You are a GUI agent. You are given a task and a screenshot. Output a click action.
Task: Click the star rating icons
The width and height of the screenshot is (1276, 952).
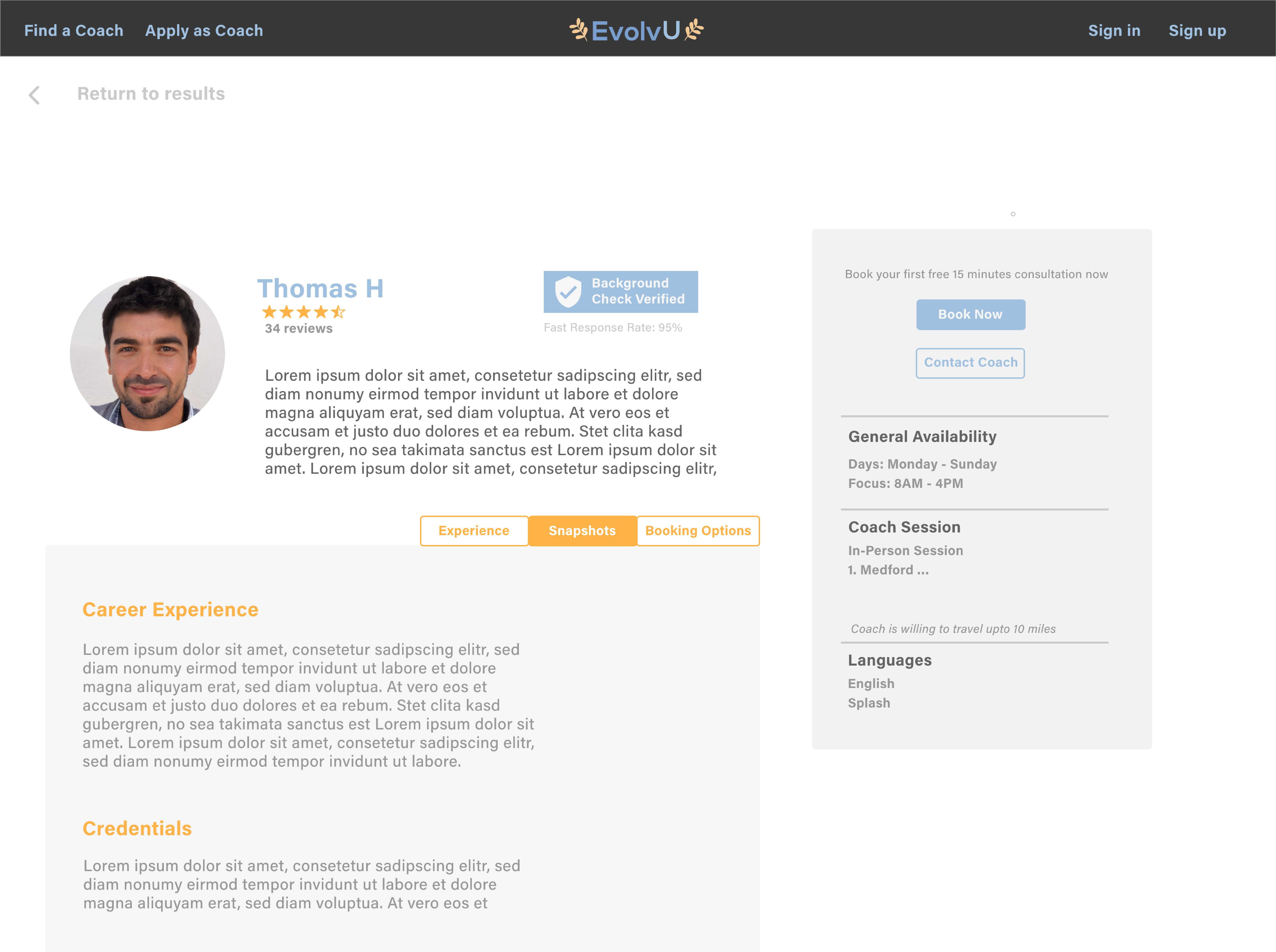303,312
